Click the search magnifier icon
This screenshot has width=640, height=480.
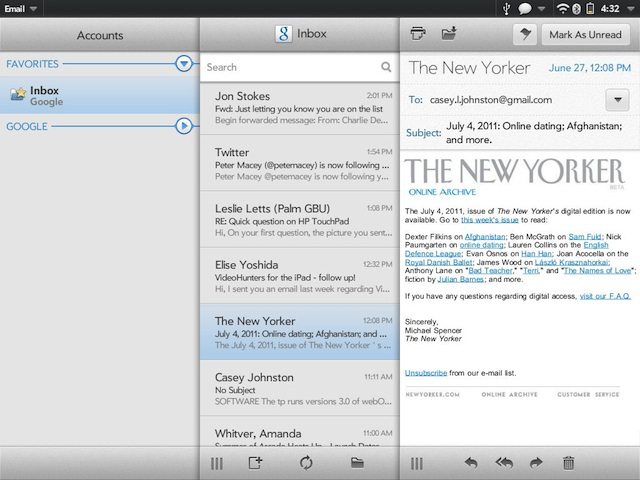click(x=386, y=67)
